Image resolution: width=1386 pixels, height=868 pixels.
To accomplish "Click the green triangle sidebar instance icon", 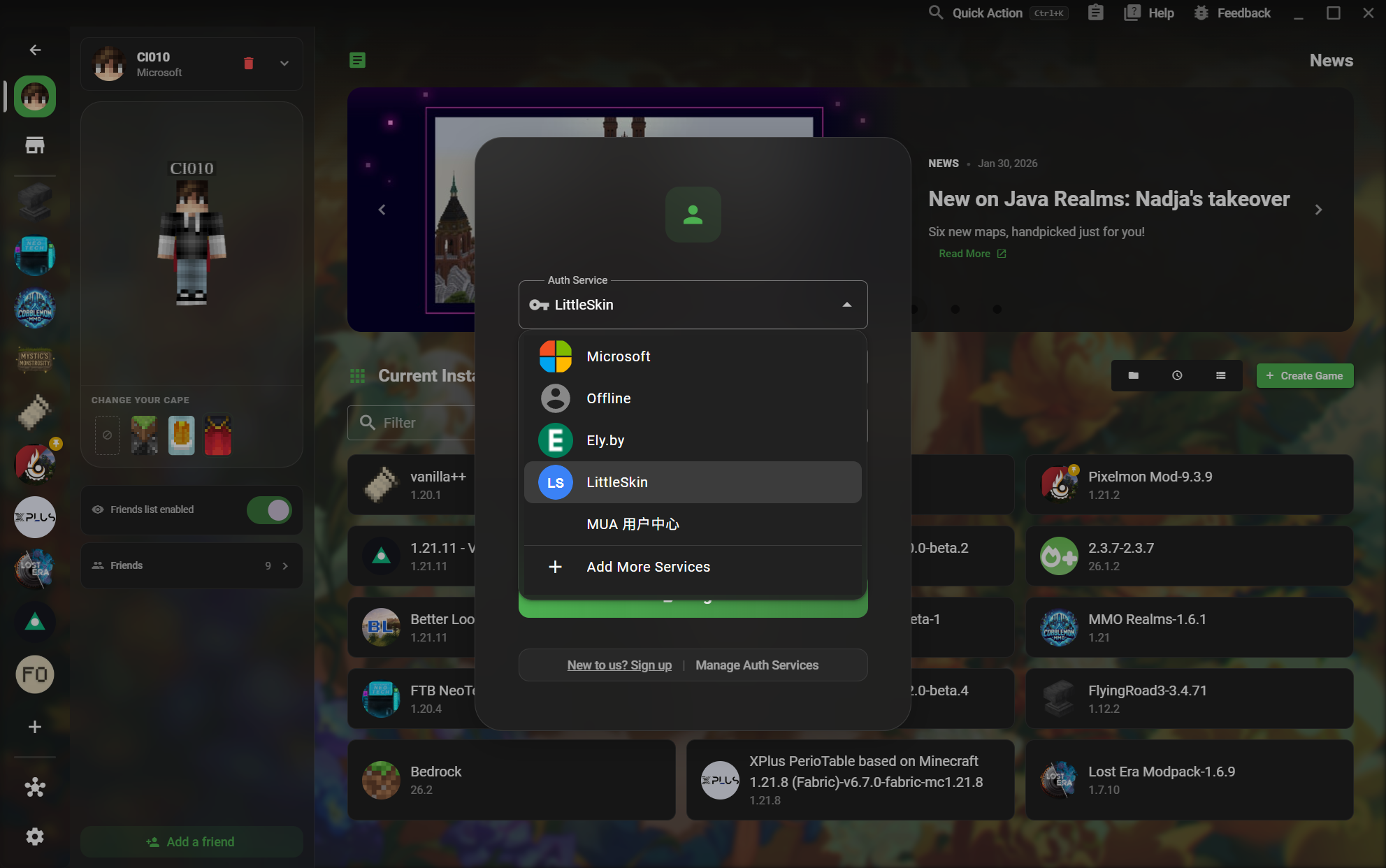I will 35,622.
